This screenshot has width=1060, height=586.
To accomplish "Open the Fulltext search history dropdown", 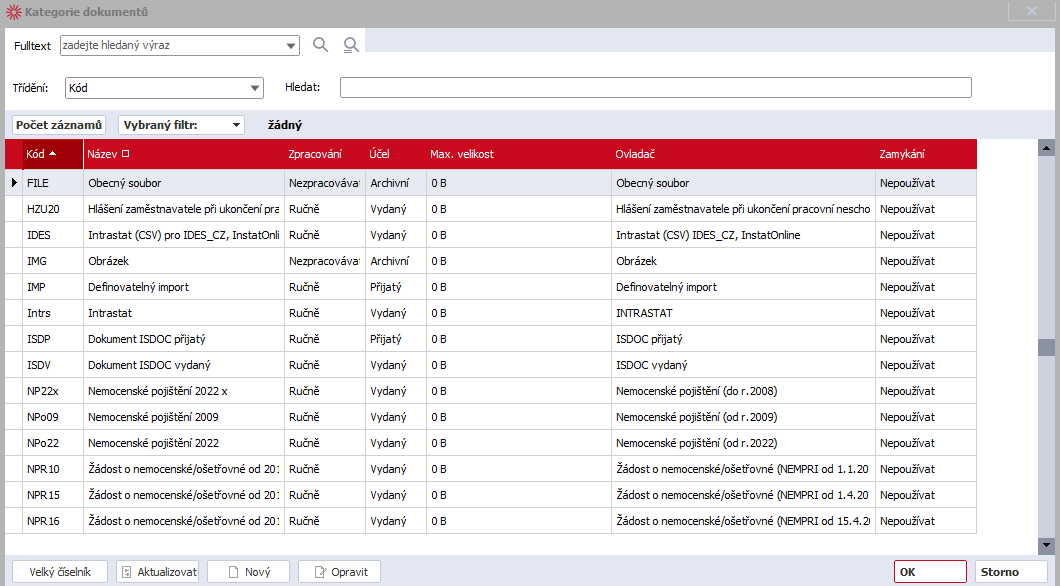I will pyautogui.click(x=291, y=46).
